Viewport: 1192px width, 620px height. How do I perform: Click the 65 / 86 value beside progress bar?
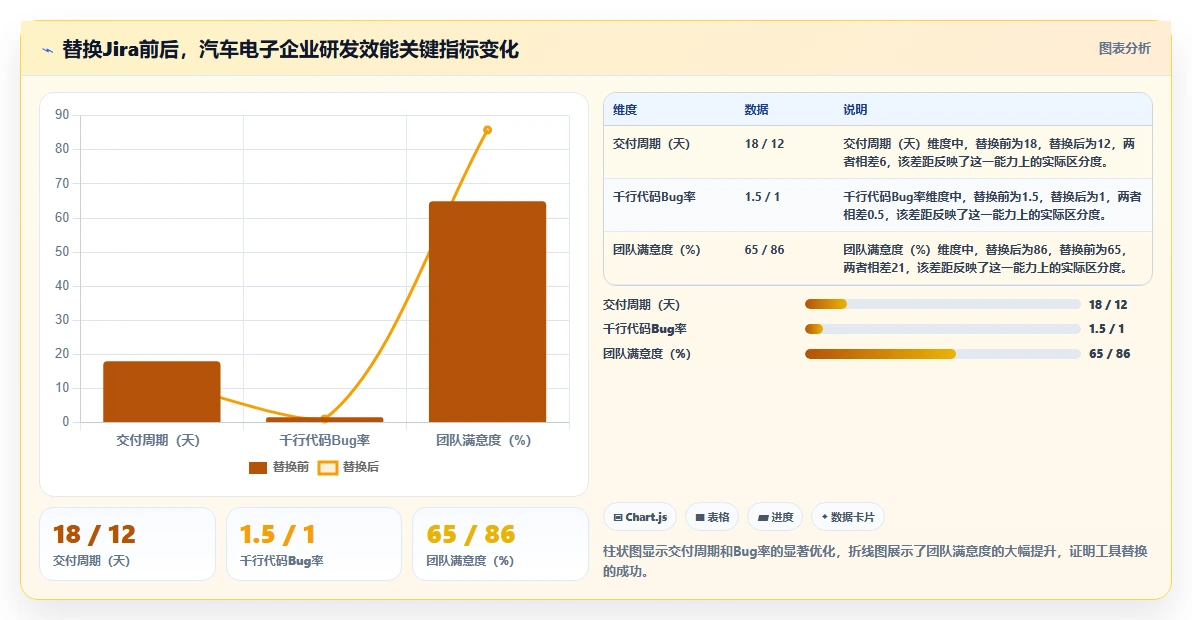(1110, 354)
